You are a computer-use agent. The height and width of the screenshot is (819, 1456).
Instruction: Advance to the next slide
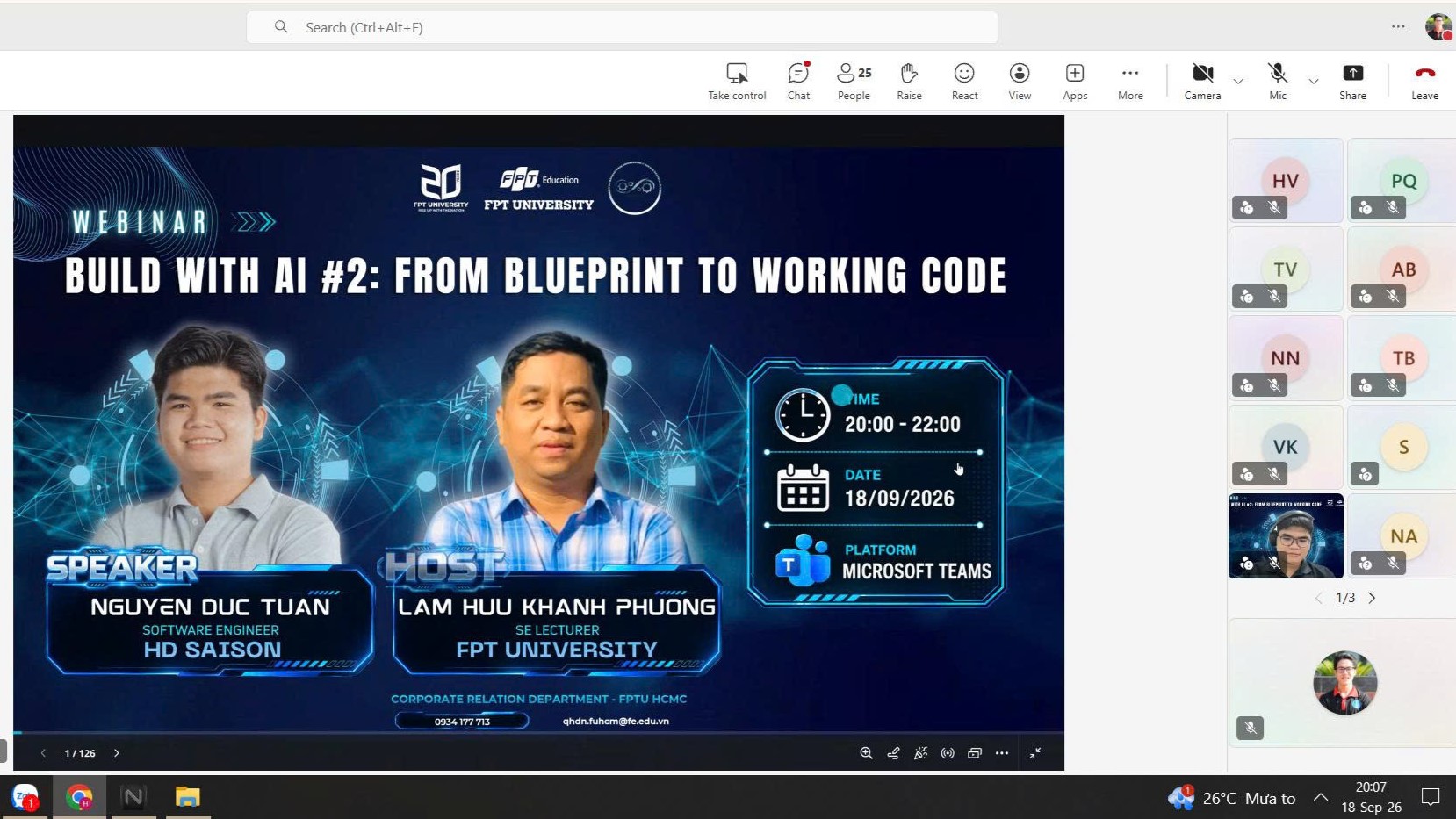click(x=117, y=753)
